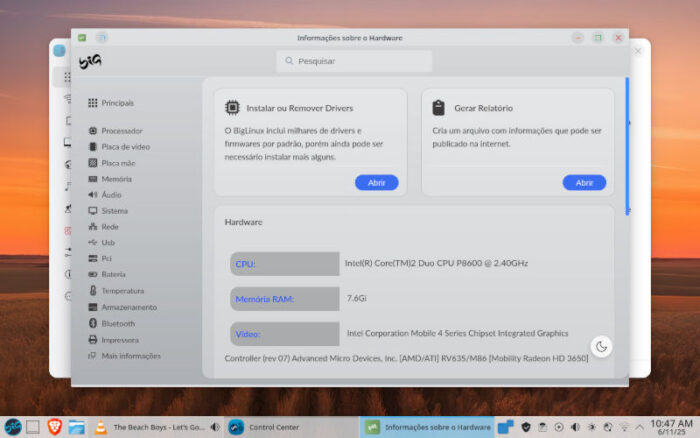This screenshot has width=700, height=438.
Task: Focus the Pesquisar search field
Action: pyautogui.click(x=354, y=61)
